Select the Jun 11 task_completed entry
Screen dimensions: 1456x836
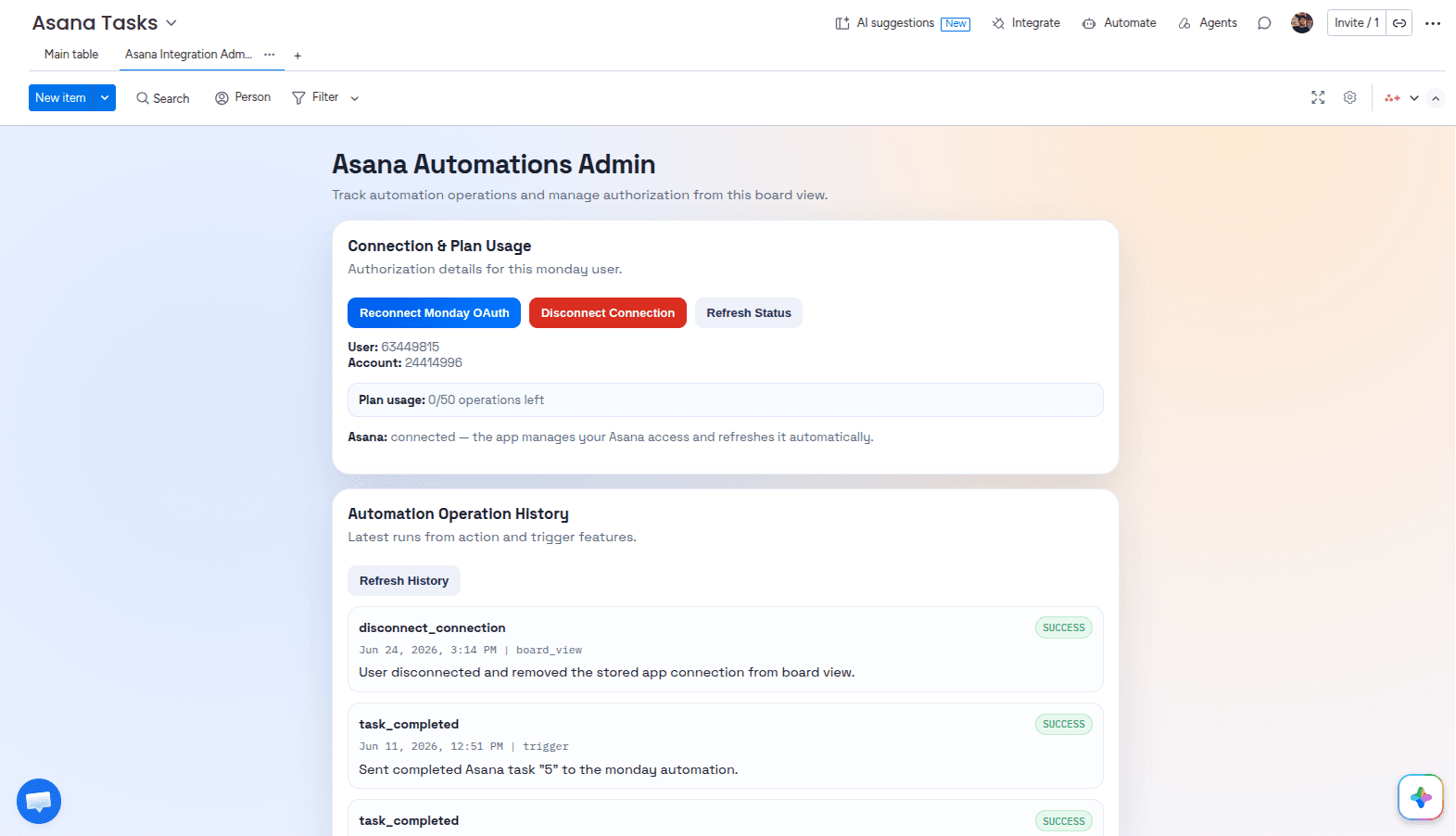tap(726, 745)
